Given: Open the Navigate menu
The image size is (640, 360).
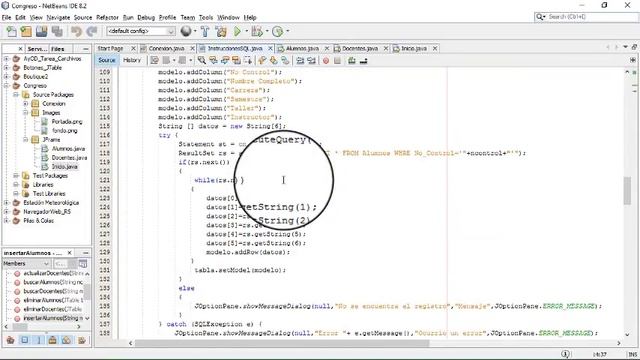Looking at the screenshot, I should (x=58, y=18).
